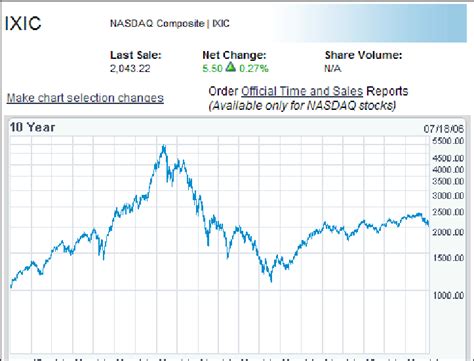Open the 'Official Time and Sales' link
This screenshot has width=474, height=361.
[x=302, y=91]
